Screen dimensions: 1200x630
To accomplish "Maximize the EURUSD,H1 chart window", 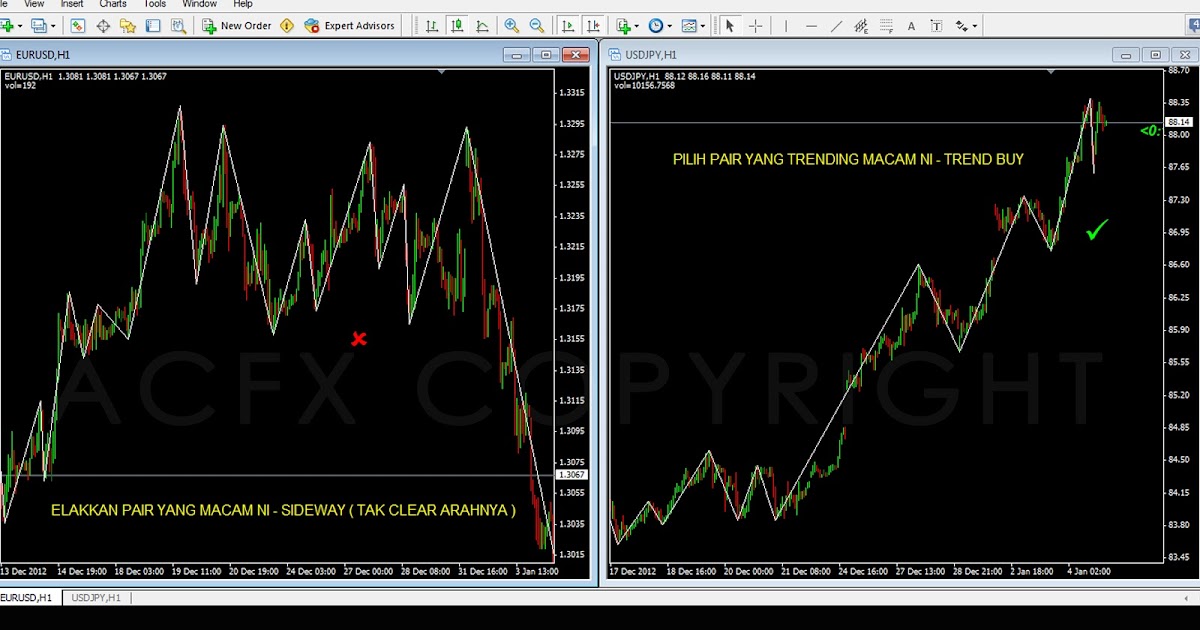I will point(546,55).
